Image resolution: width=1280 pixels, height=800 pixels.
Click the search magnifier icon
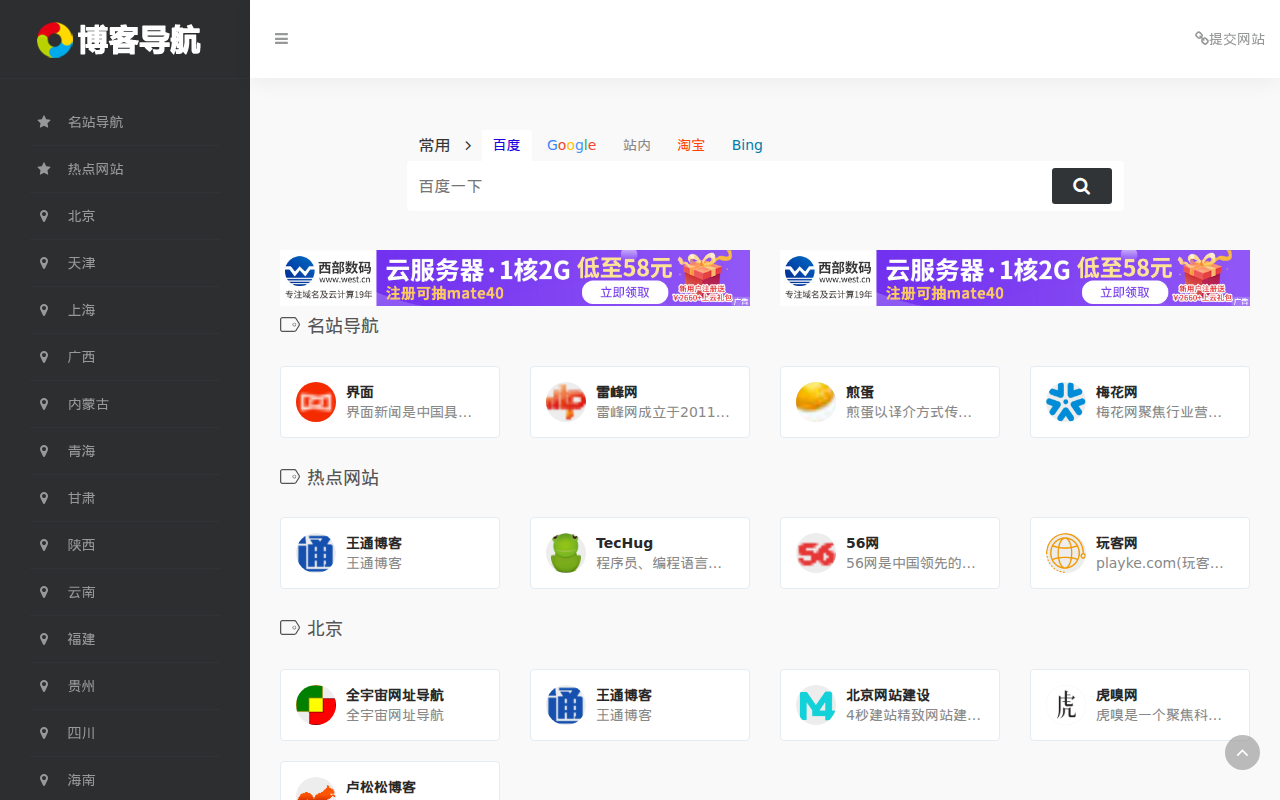coord(1081,185)
